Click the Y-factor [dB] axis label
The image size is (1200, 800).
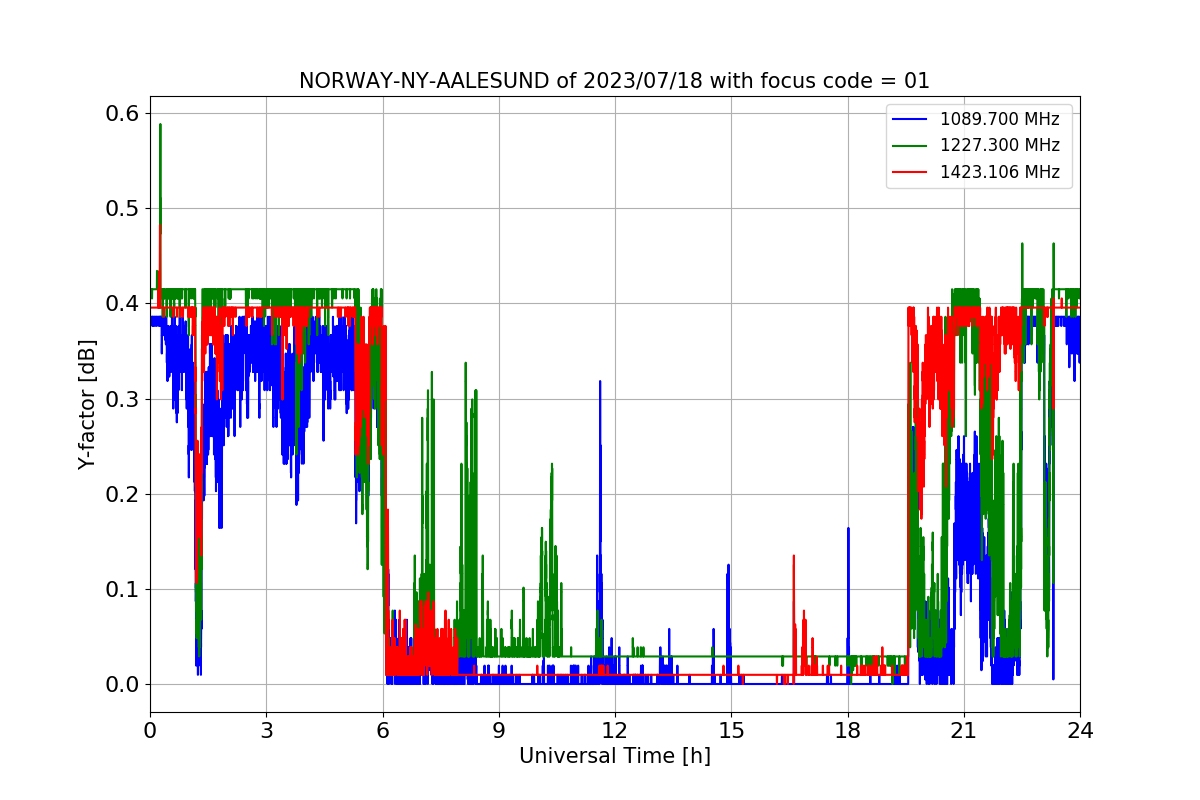pos(88,404)
